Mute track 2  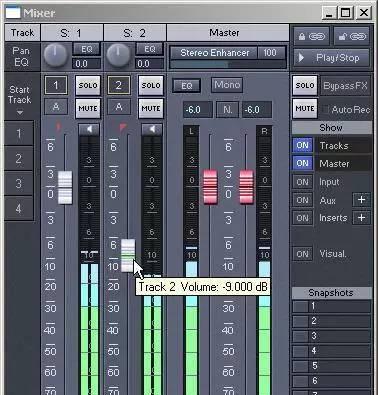151,108
